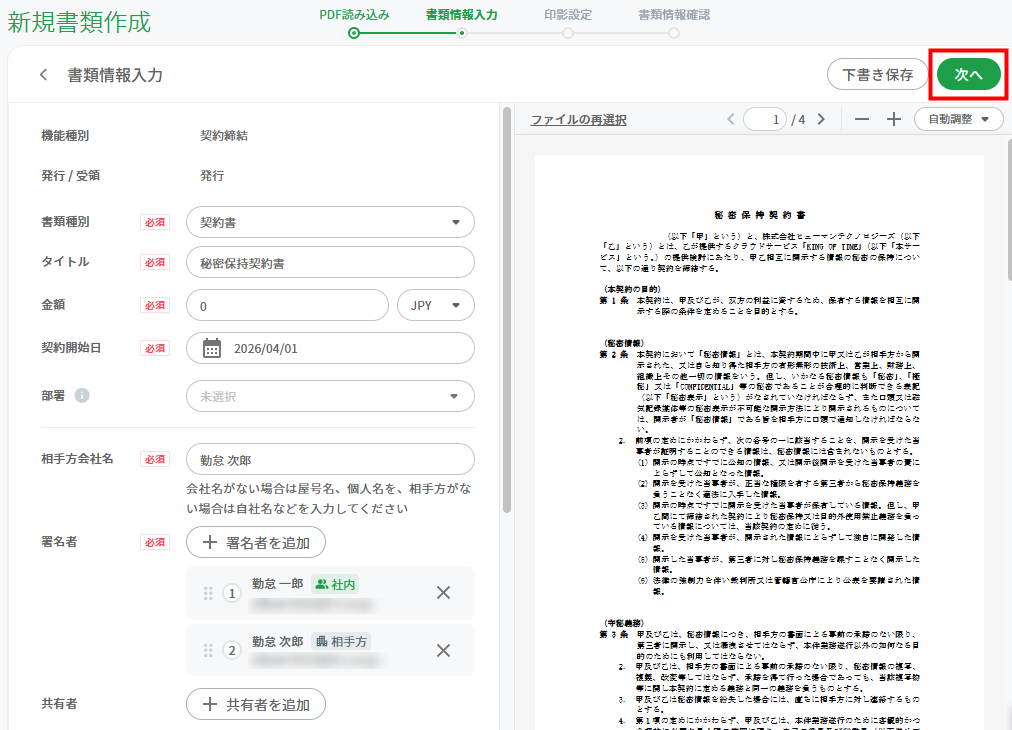This screenshot has height=730, width=1012.
Task: Click the 金額 input field
Action: click(287, 305)
